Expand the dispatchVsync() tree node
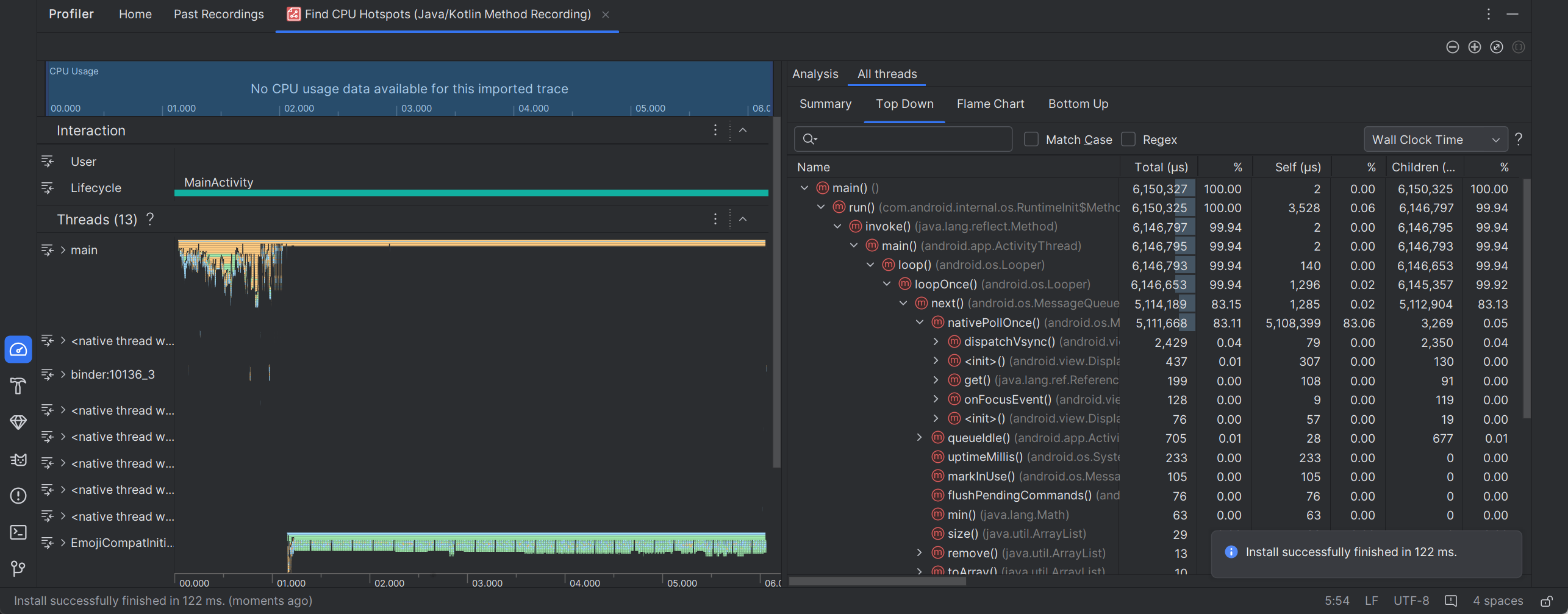The width and height of the screenshot is (1568, 614). tap(936, 342)
